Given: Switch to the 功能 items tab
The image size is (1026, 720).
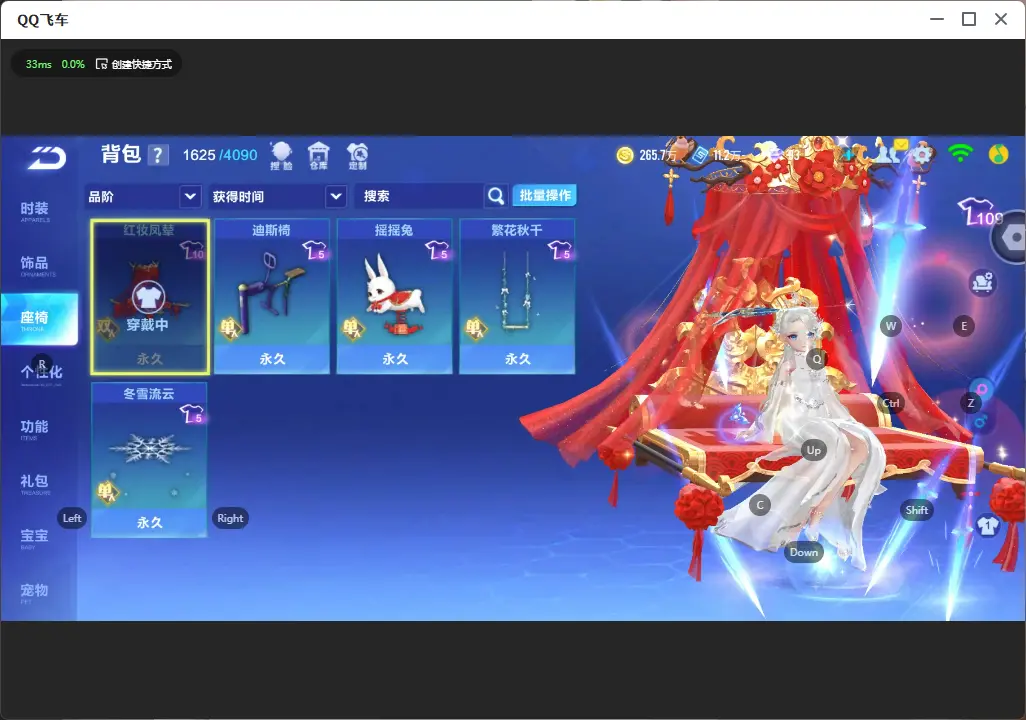Looking at the screenshot, I should 35,429.
